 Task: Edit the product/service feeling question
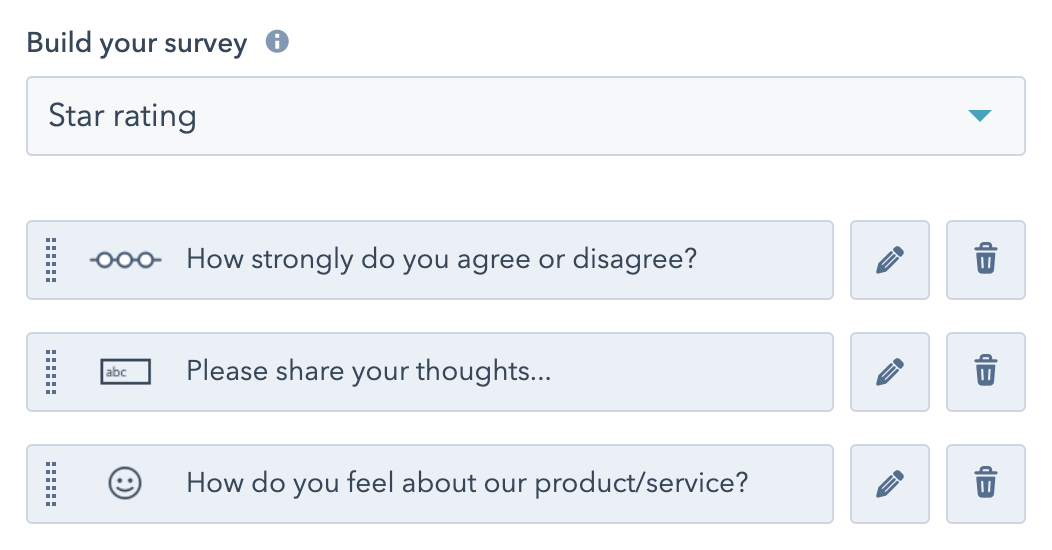(889, 484)
